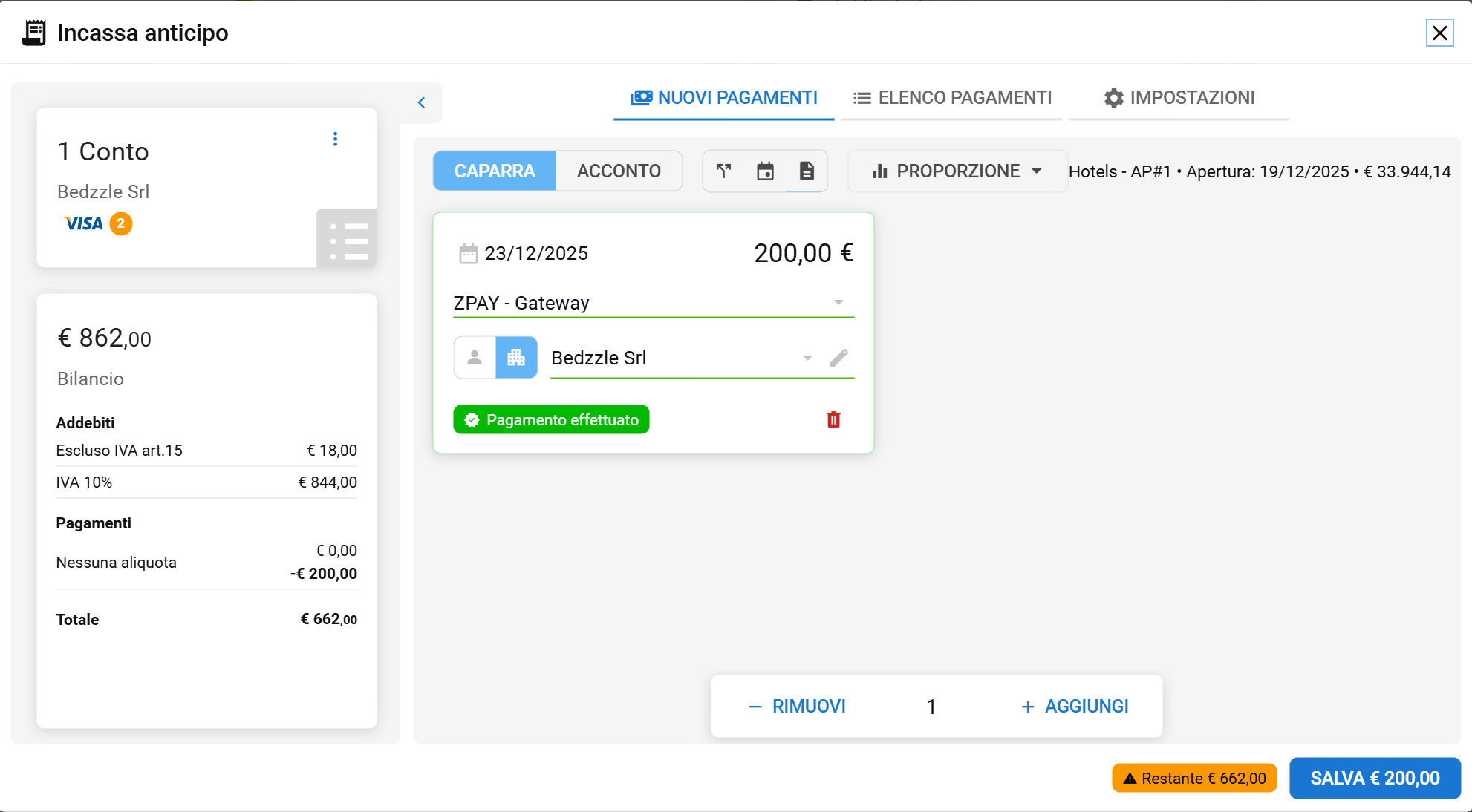Click the pencil edit icon beside Bedzzle Srl

838,358
